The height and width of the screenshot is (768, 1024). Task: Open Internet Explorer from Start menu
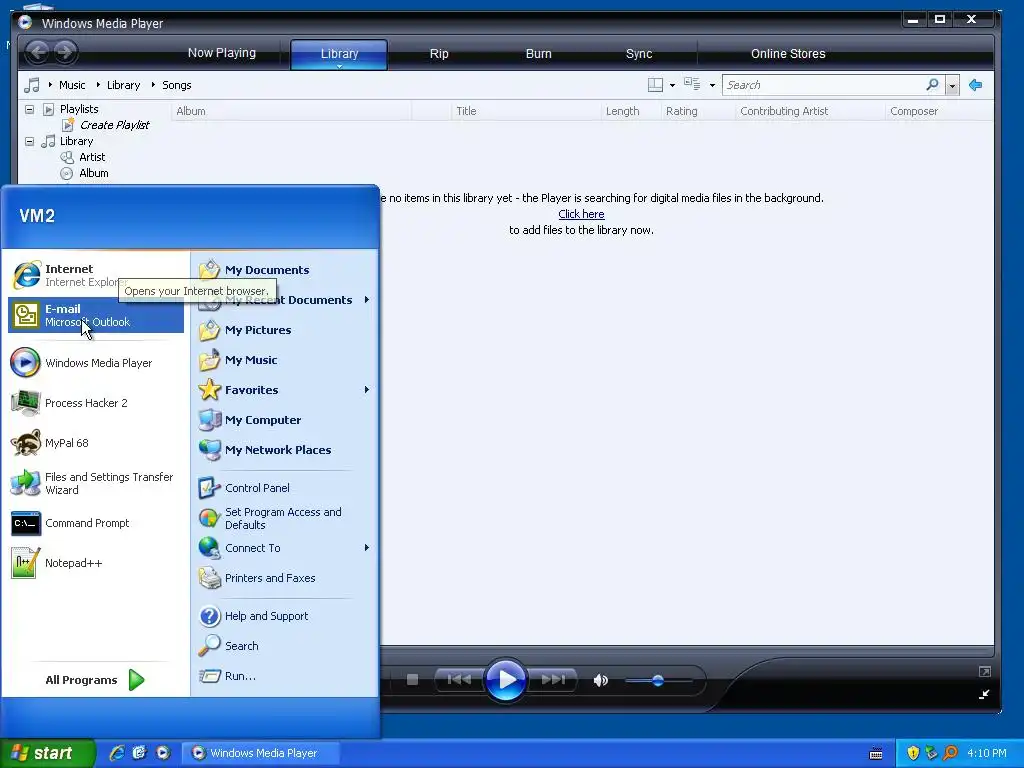pos(95,275)
